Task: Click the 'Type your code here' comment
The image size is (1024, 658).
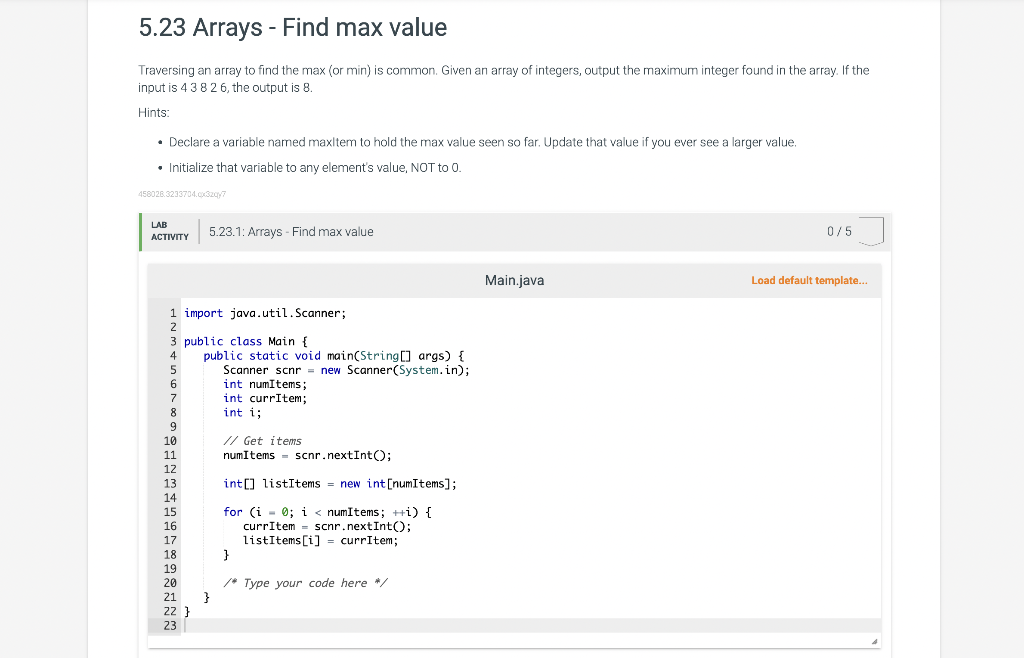Action: click(x=305, y=583)
